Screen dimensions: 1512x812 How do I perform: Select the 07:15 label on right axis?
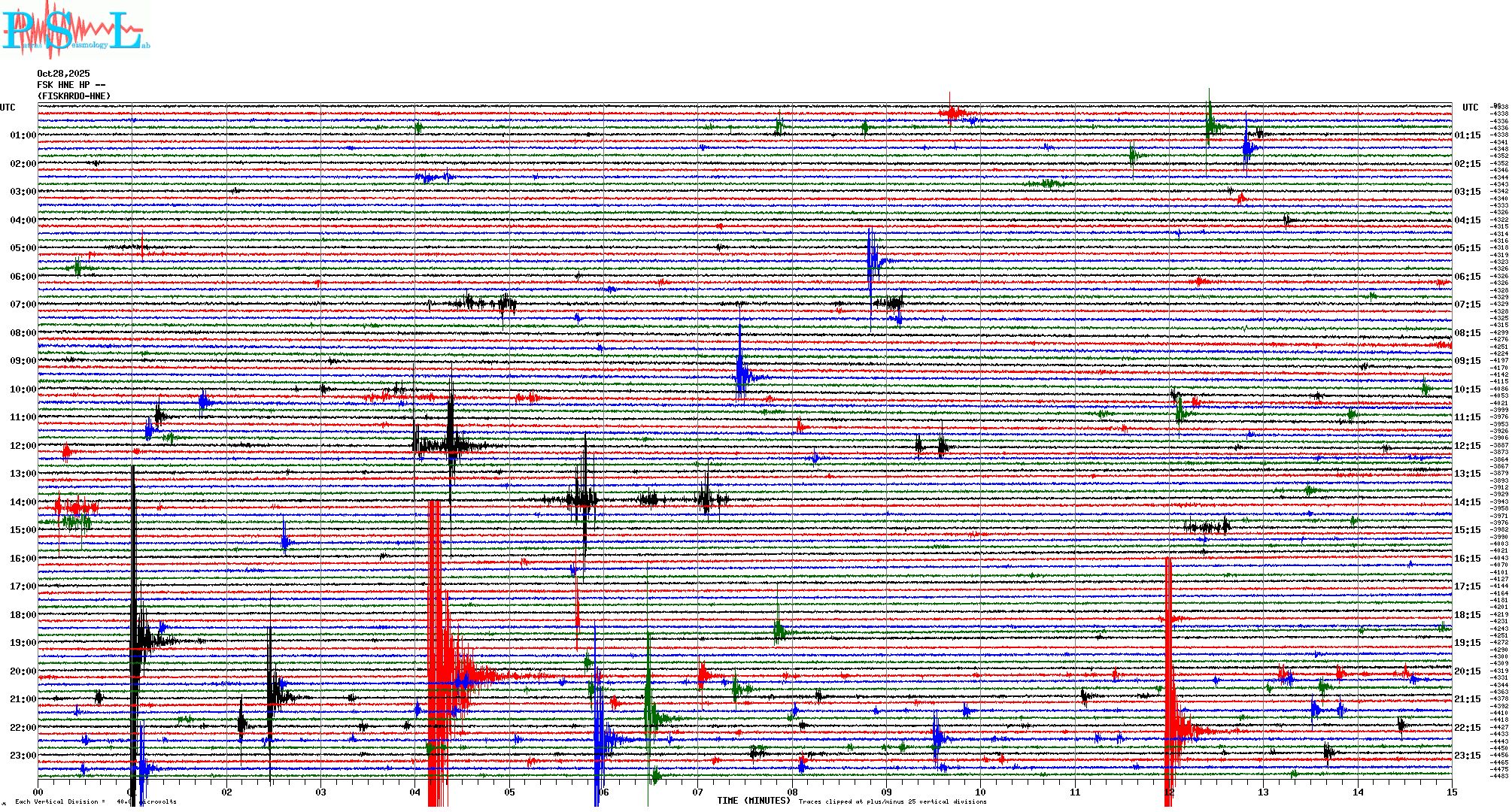pos(1467,304)
